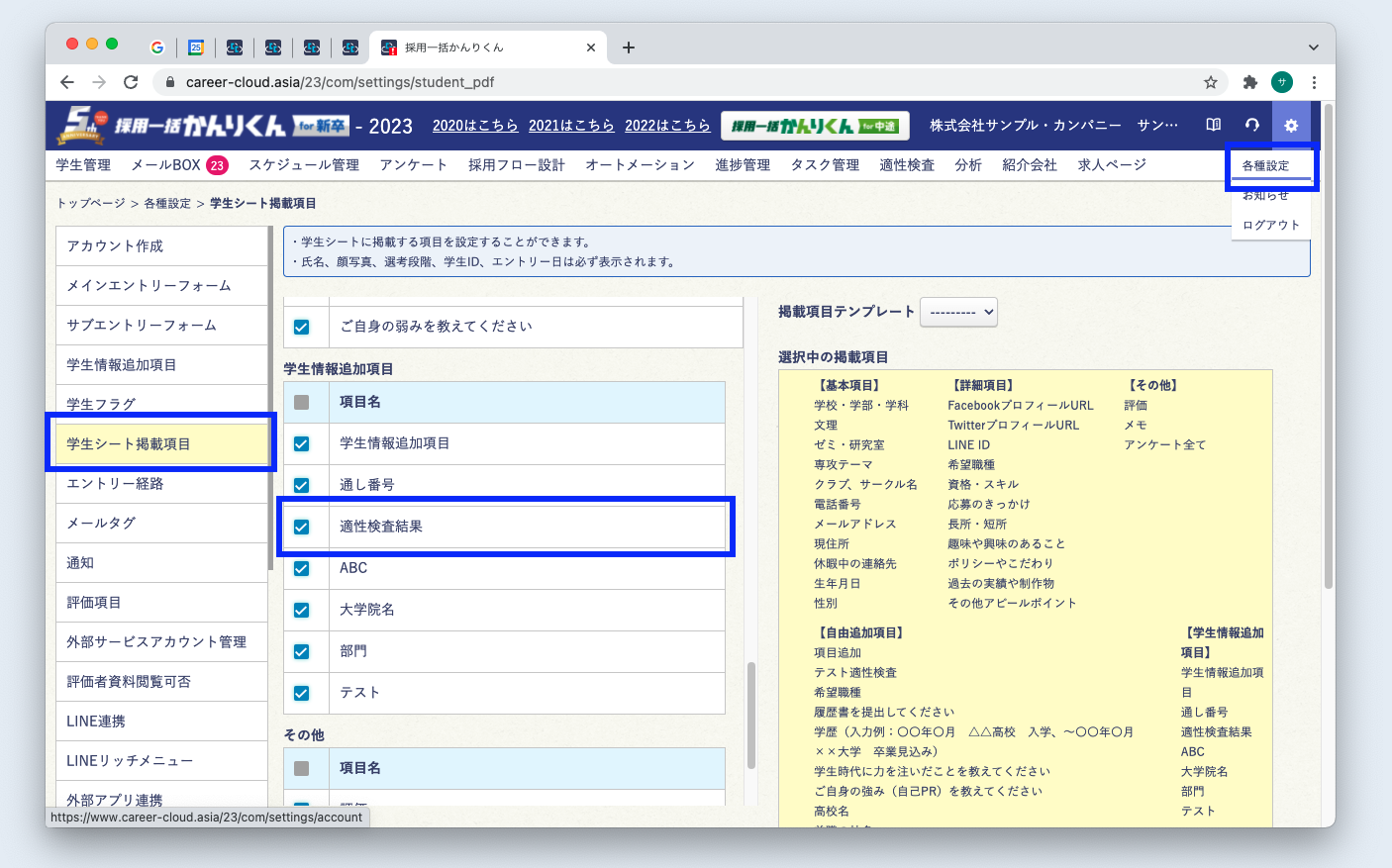The image size is (1392, 868).
Task: Reload the page with refresh icon
Action: pyautogui.click(x=131, y=82)
